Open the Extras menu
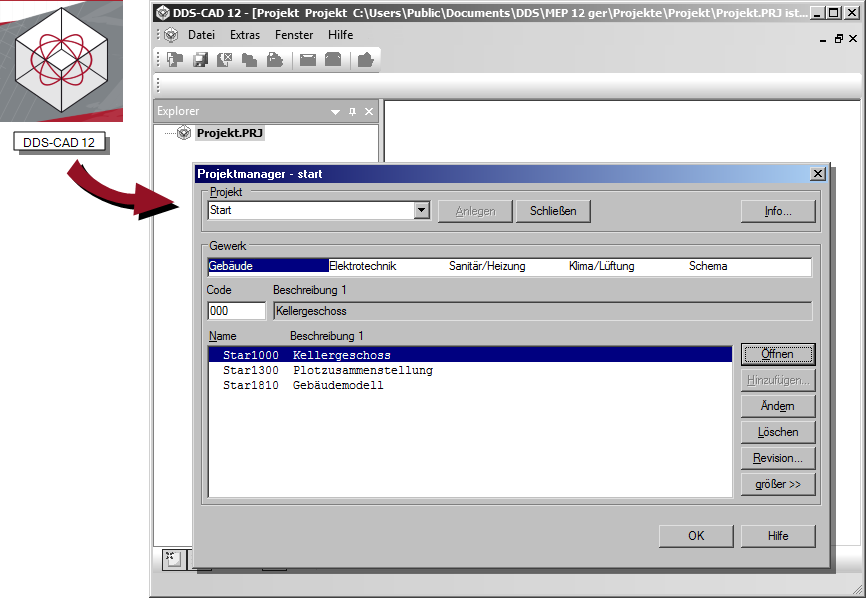 [x=245, y=35]
